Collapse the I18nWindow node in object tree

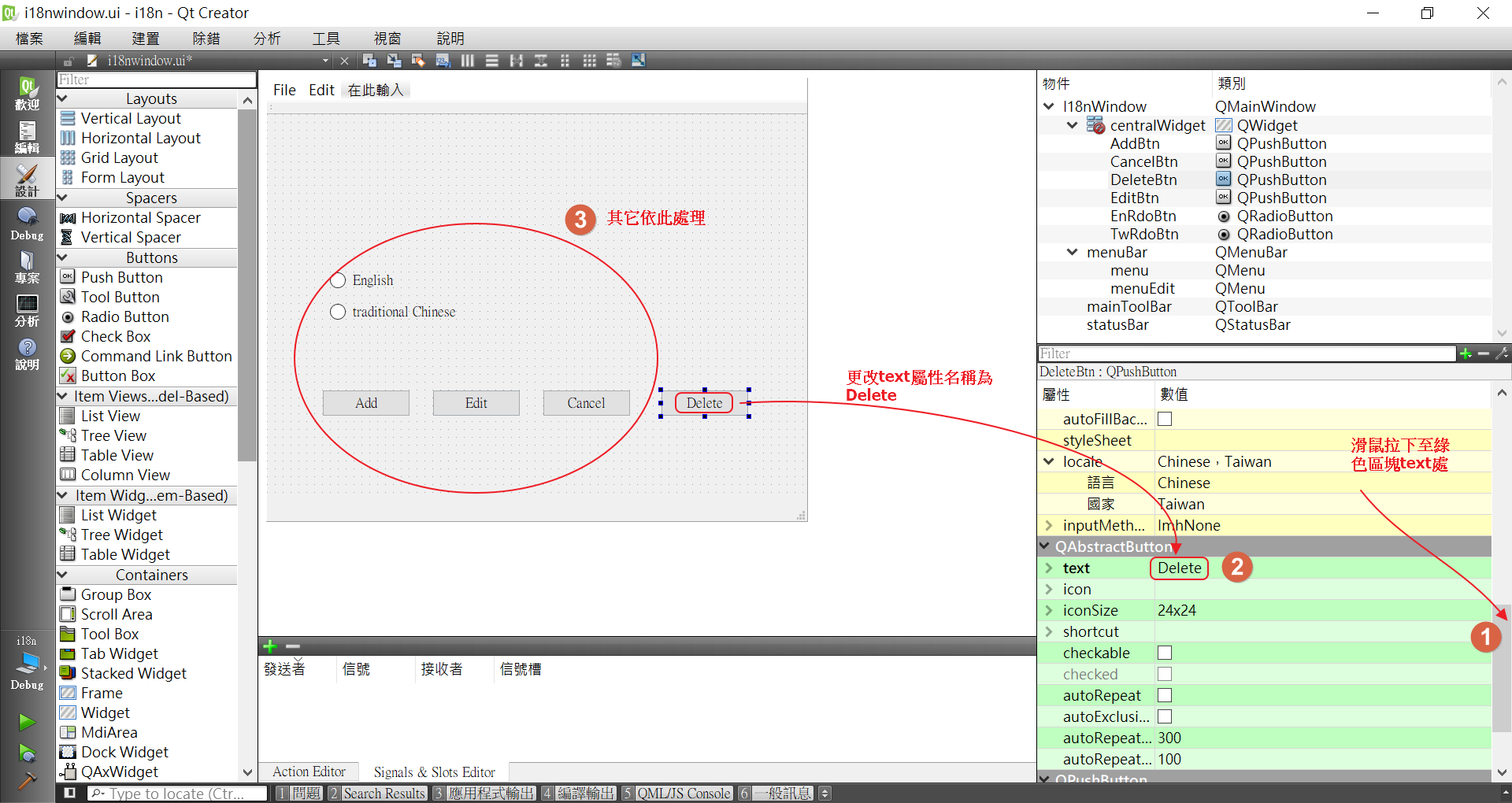(1049, 106)
